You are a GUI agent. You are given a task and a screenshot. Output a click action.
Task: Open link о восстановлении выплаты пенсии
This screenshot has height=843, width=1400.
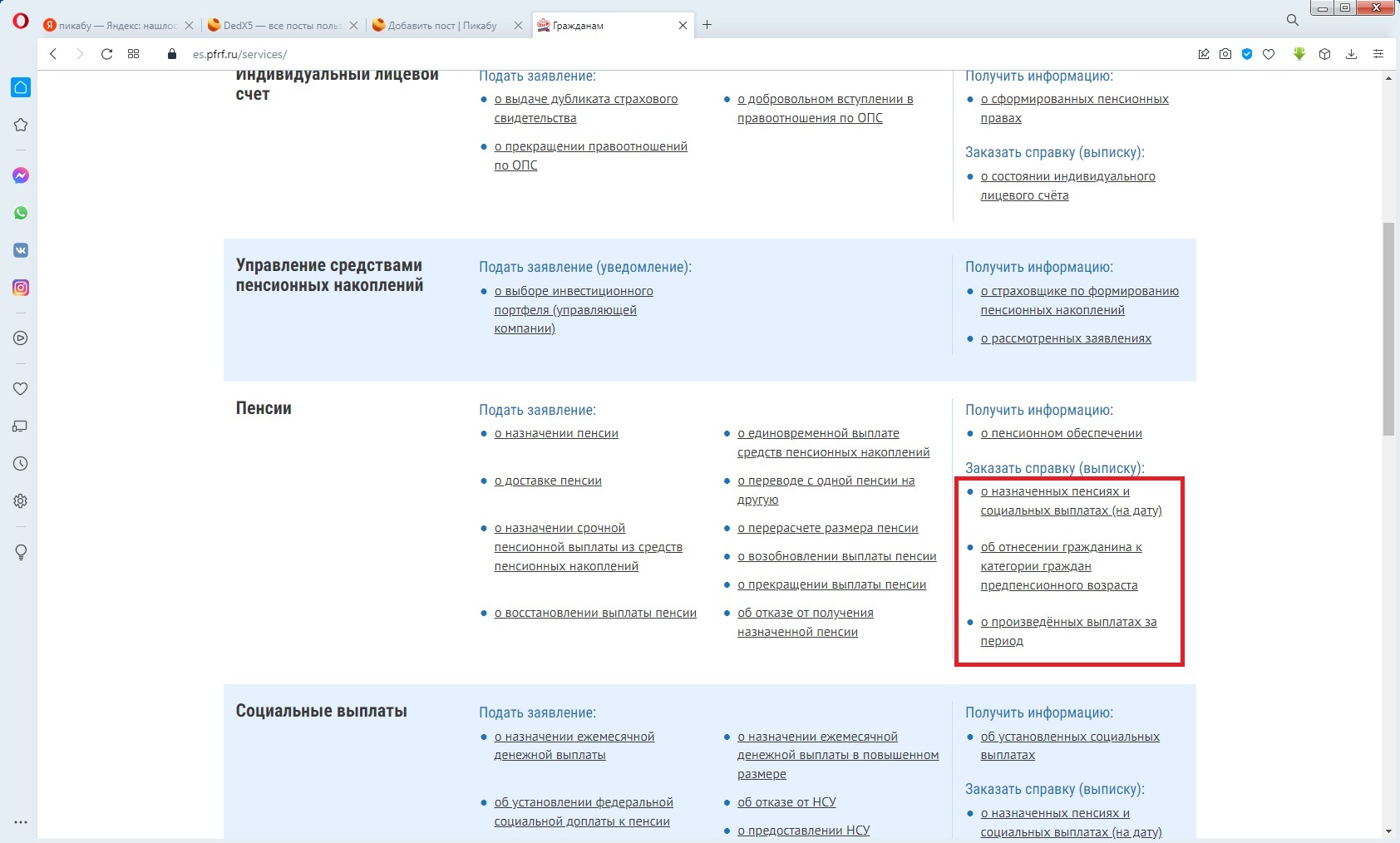click(x=595, y=613)
